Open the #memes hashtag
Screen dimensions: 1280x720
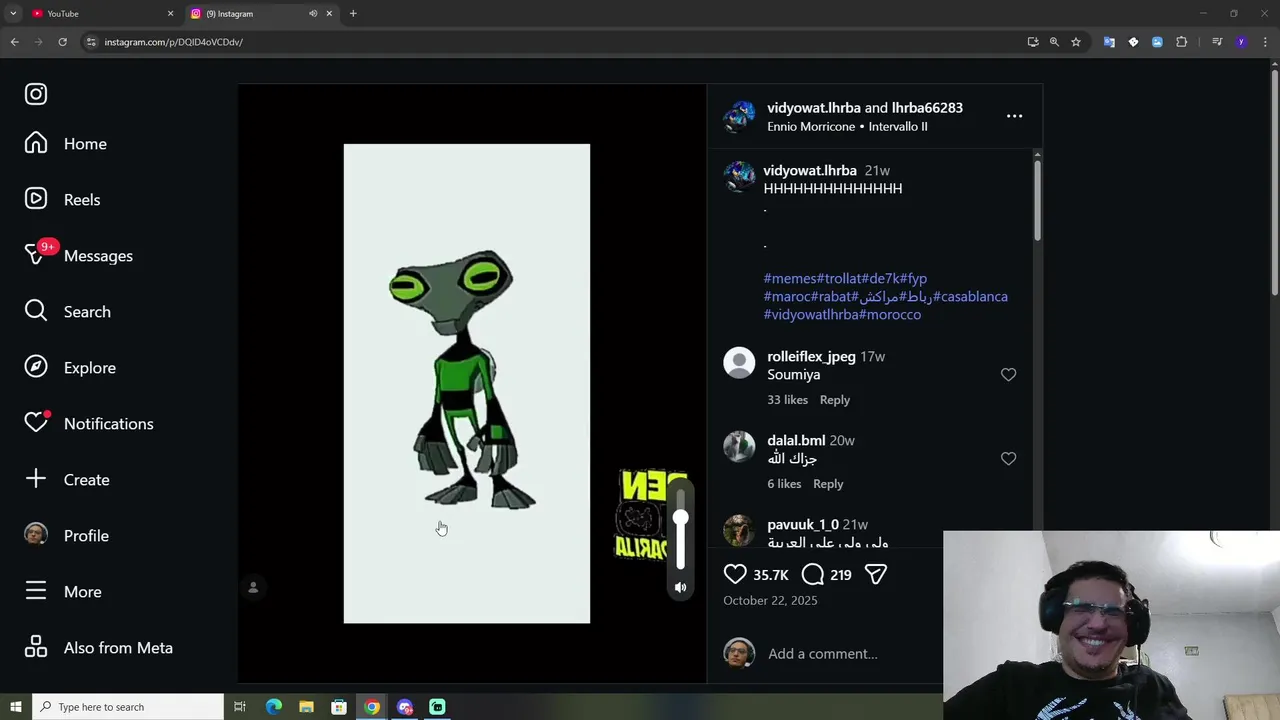790,279
